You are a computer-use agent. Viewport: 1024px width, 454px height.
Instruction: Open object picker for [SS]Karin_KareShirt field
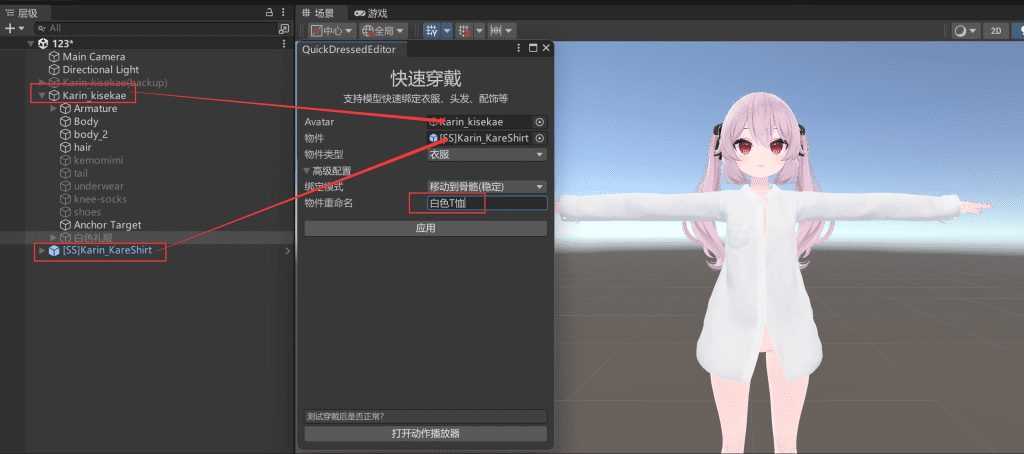[540, 138]
